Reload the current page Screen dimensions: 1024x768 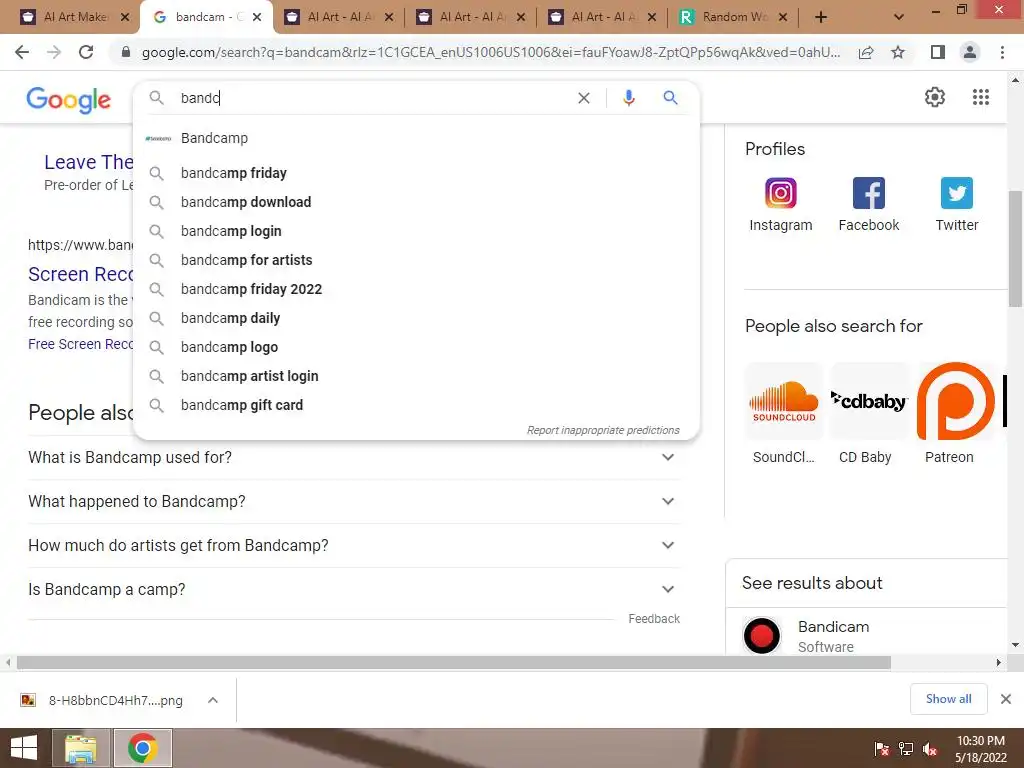click(x=86, y=52)
